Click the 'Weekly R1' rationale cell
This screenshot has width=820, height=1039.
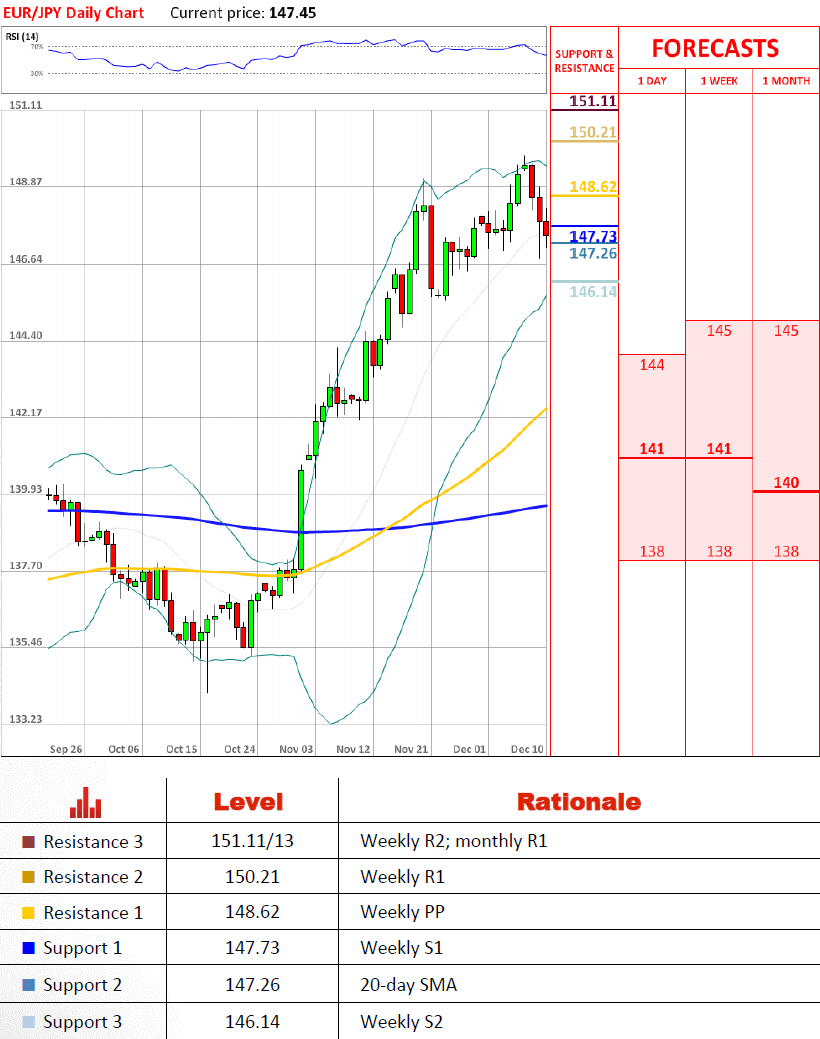coord(402,877)
